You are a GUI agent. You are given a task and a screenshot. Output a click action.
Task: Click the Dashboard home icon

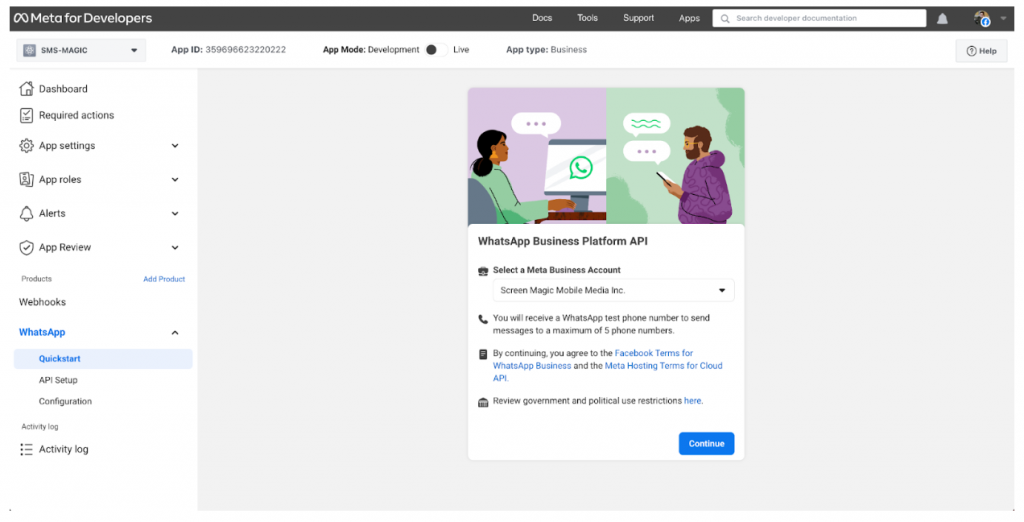(26, 89)
